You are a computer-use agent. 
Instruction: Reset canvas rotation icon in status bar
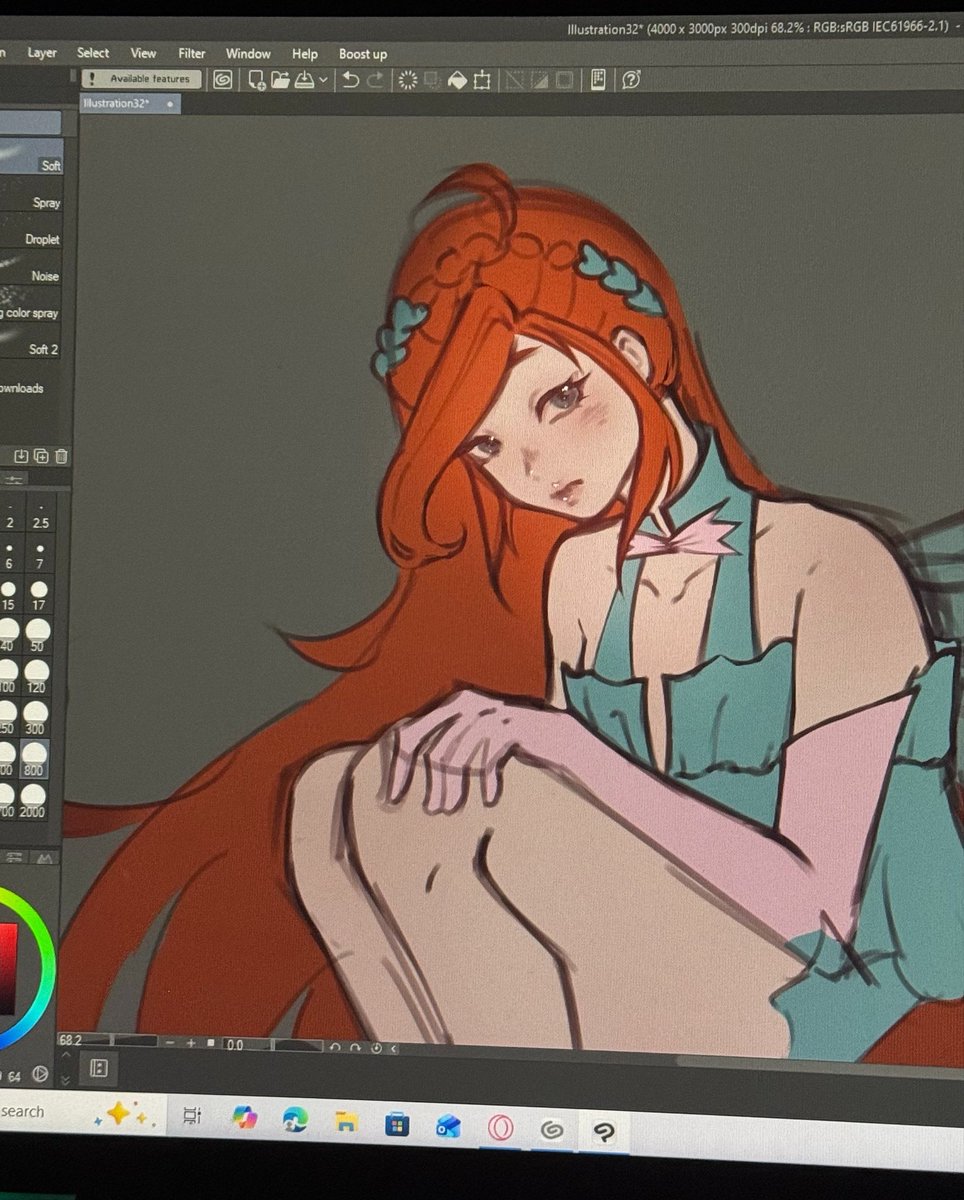coord(377,1048)
